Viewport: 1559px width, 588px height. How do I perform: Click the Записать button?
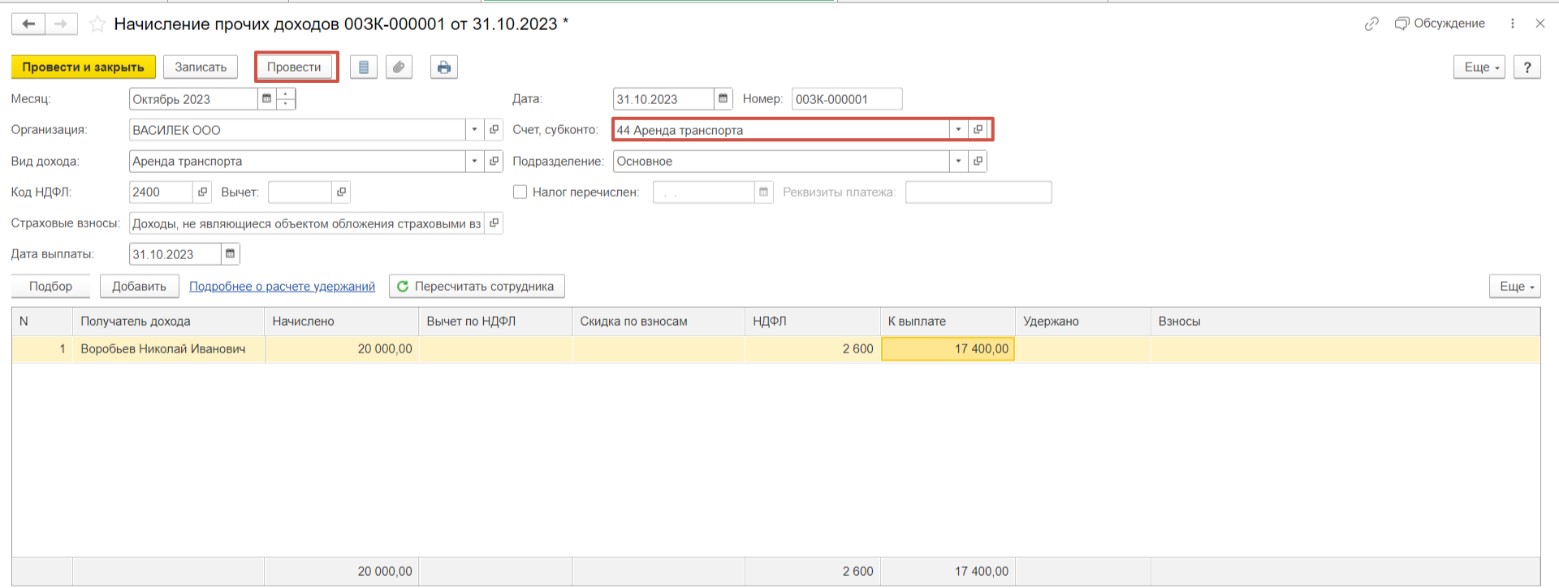(x=200, y=67)
